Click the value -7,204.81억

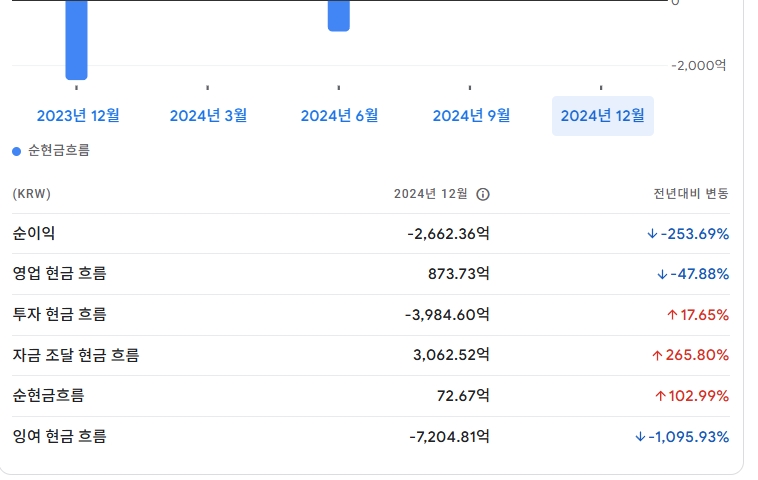(449, 437)
